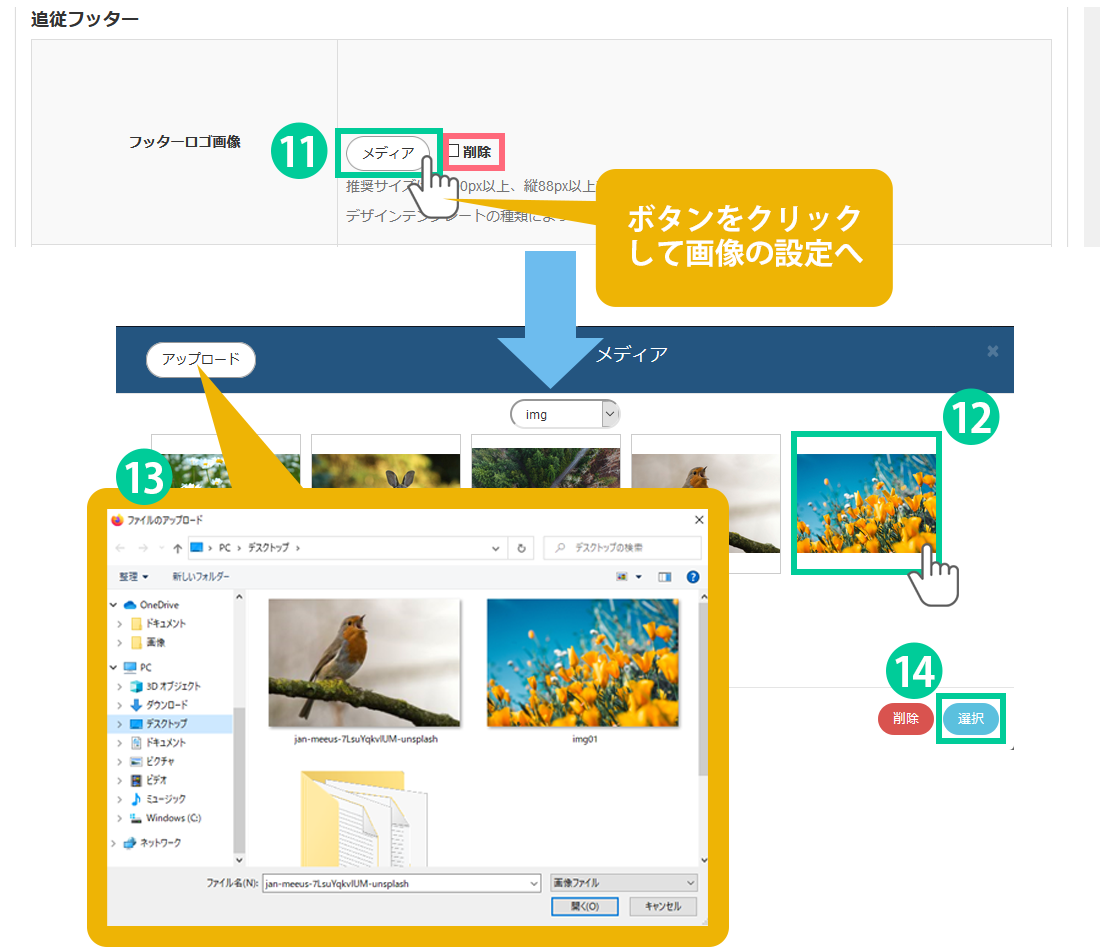Tick the 削除 checkbox beside メディア
The width and height of the screenshot is (1100, 947).
pyautogui.click(x=453, y=152)
